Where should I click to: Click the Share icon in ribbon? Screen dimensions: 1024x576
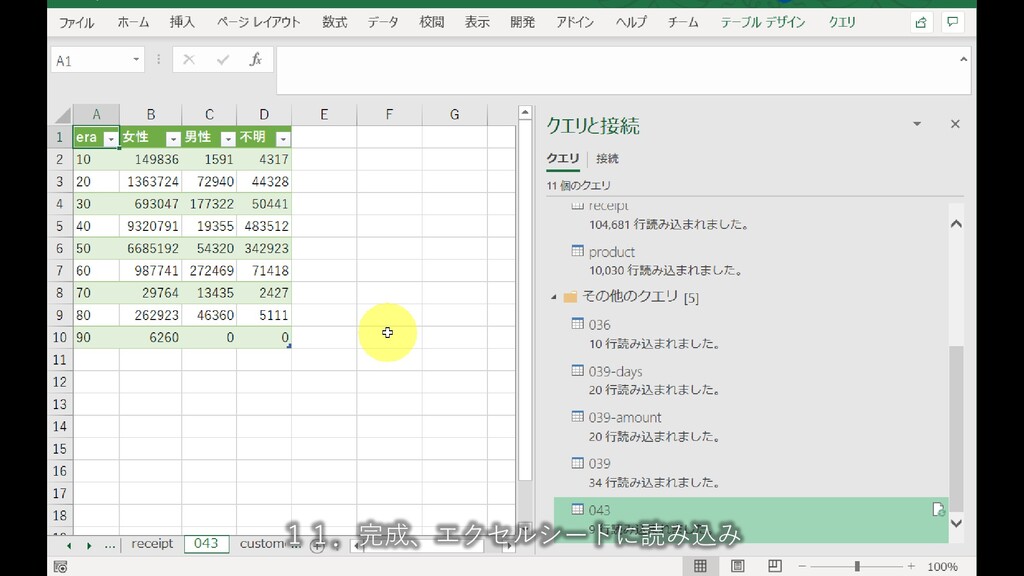920,22
